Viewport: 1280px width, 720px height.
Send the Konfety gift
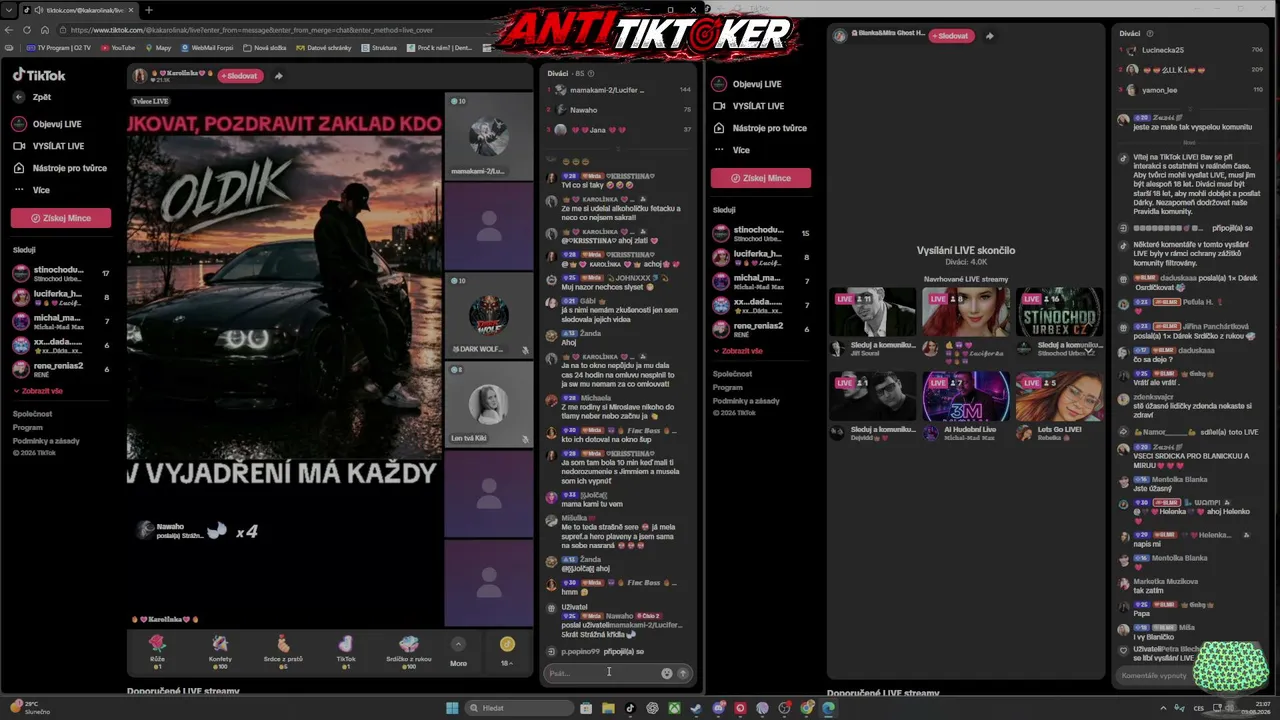tap(220, 650)
